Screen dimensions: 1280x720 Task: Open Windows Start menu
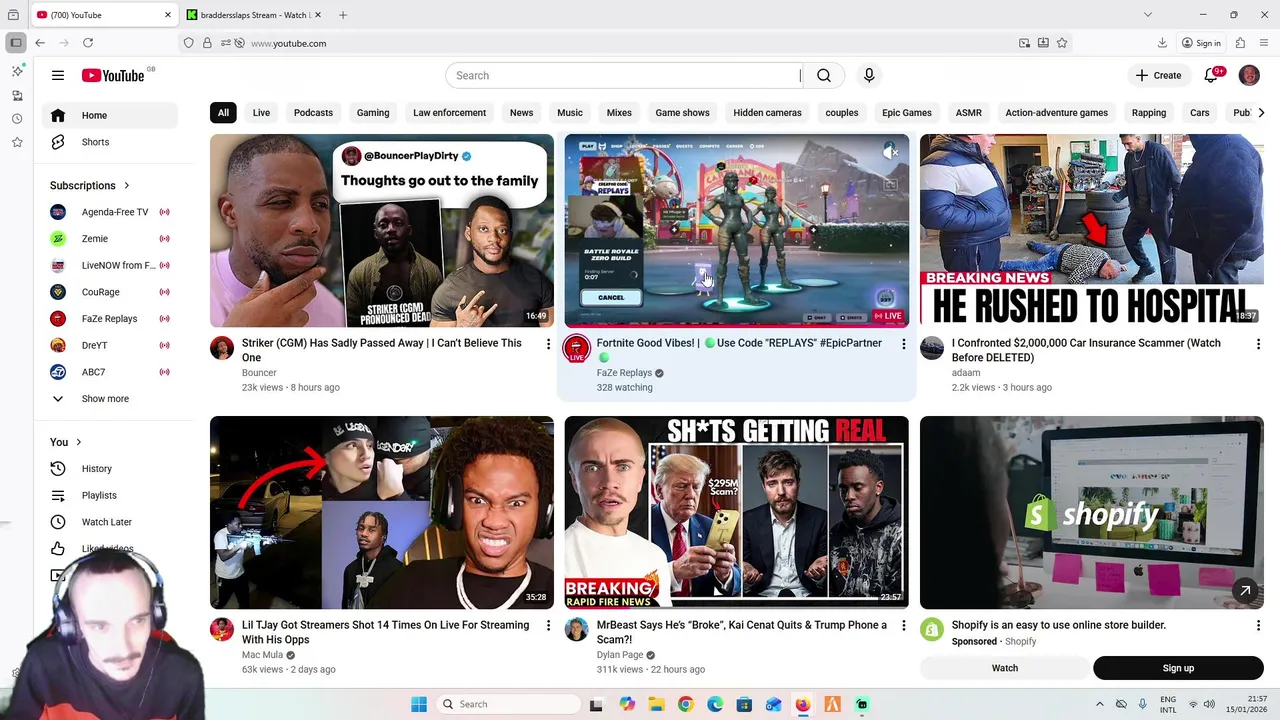pyautogui.click(x=419, y=704)
